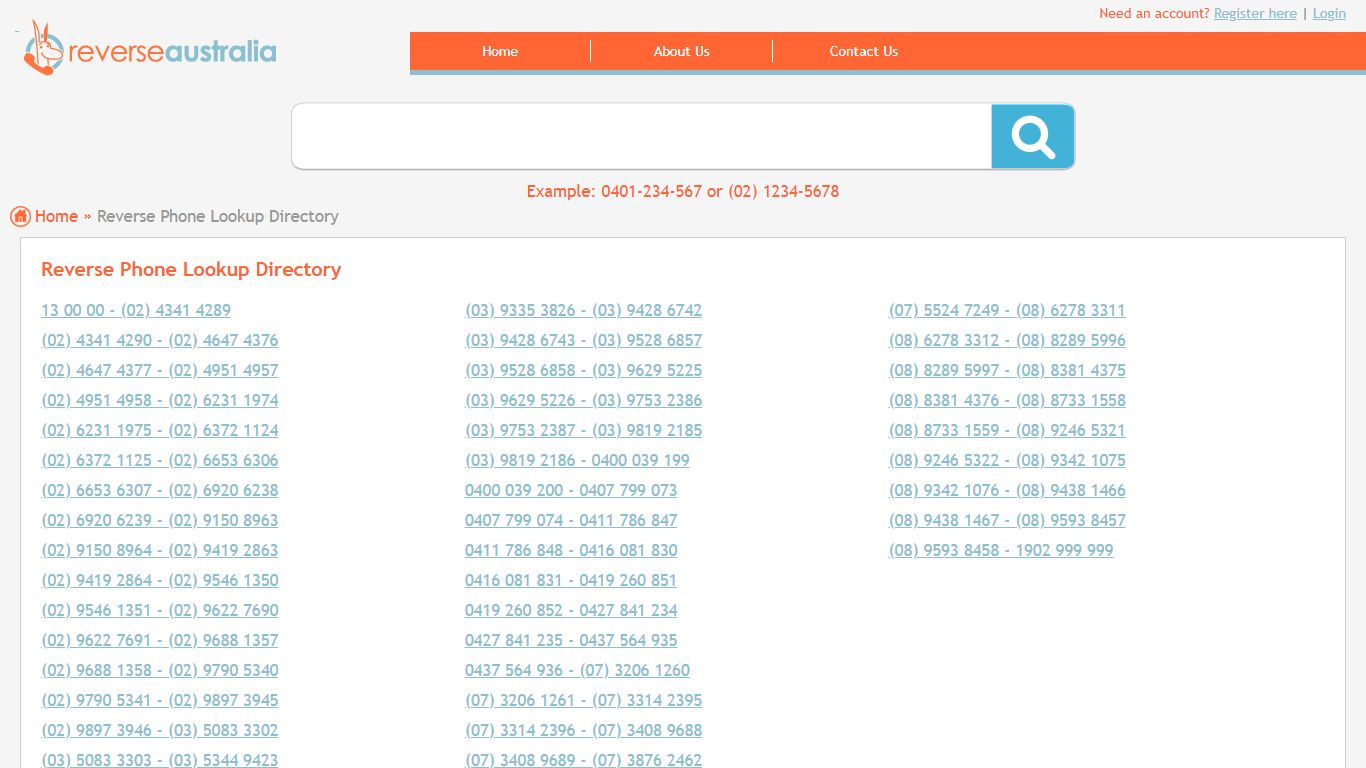1366x768 pixels.
Task: Open range (03) 9629 5226 - (03) 9753 2386
Action: (584, 400)
